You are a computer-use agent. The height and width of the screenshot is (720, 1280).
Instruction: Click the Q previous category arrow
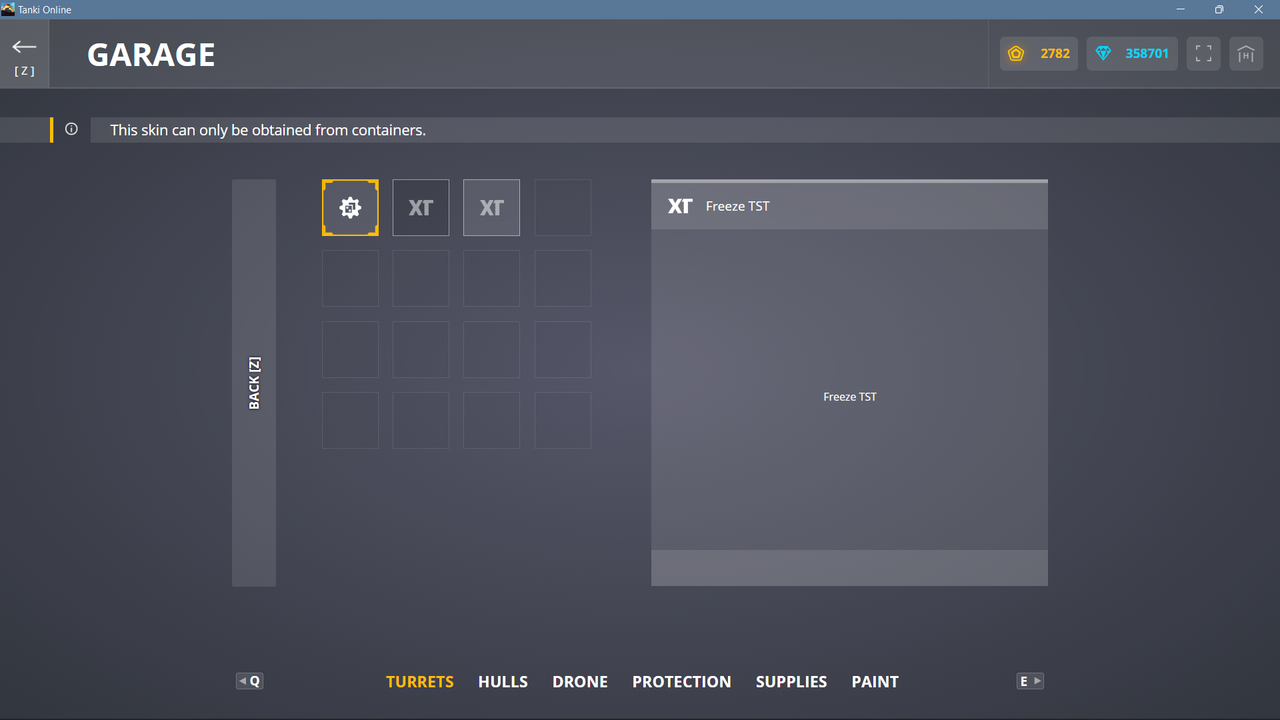click(249, 681)
